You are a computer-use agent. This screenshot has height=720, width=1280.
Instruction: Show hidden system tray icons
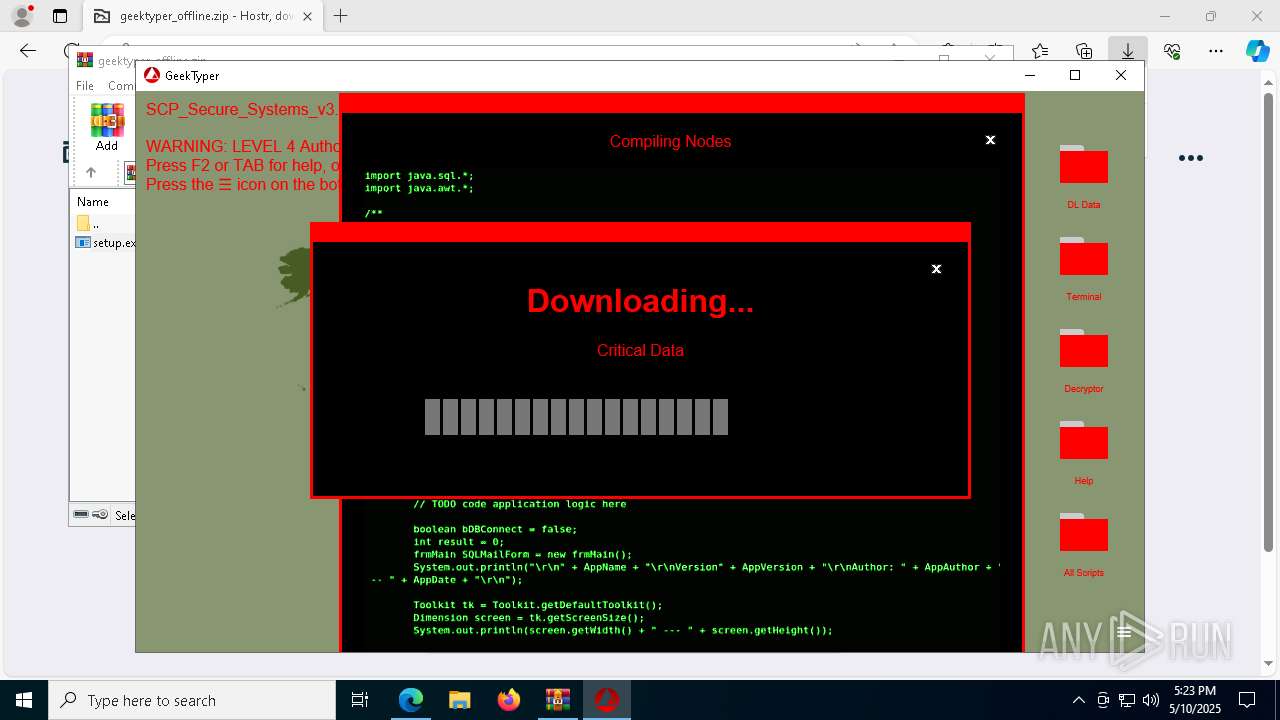pyautogui.click(x=1078, y=700)
